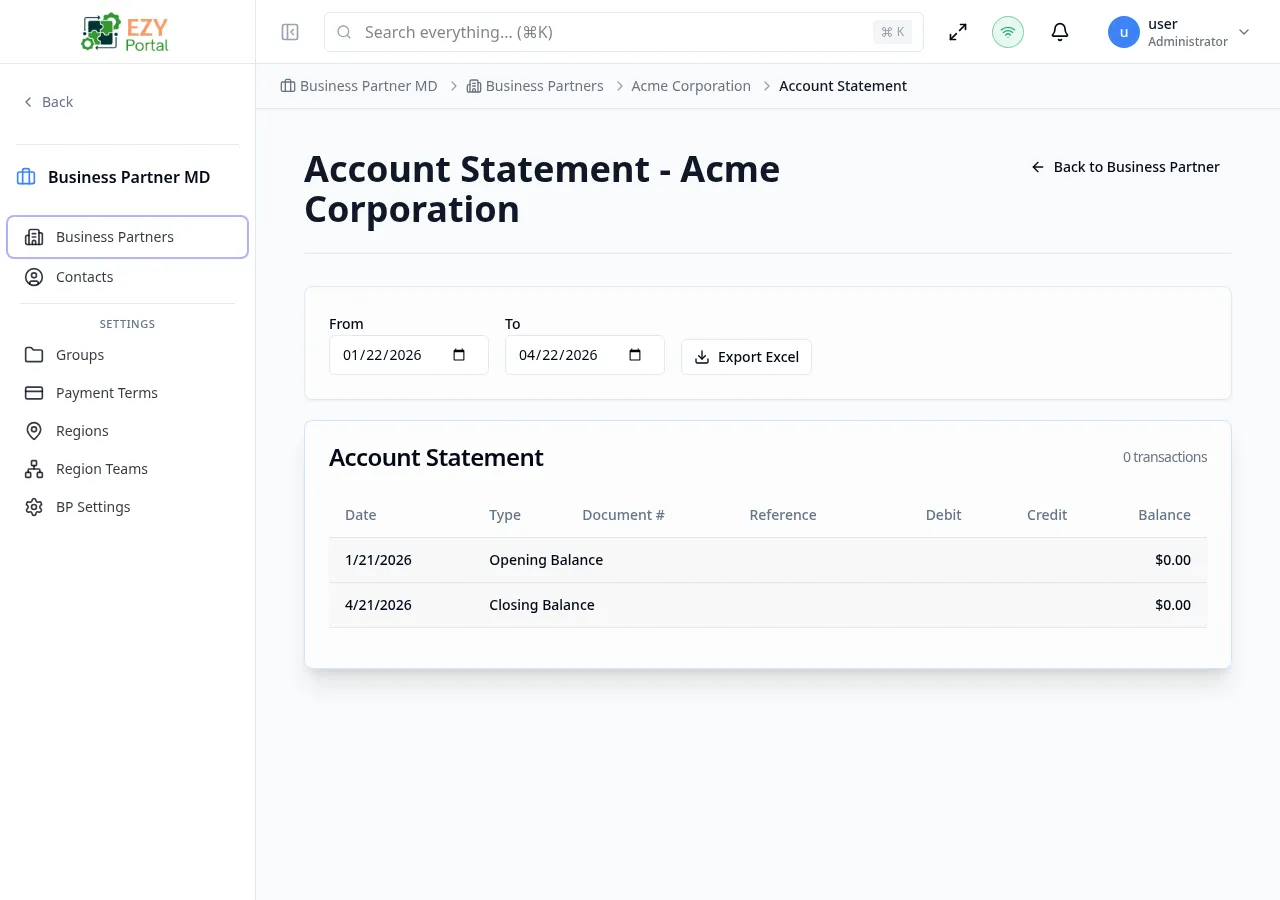Screen dimensions: 1280x900
Task: Click Business Partner MD in the breadcrumb
Action: pyautogui.click(x=368, y=86)
